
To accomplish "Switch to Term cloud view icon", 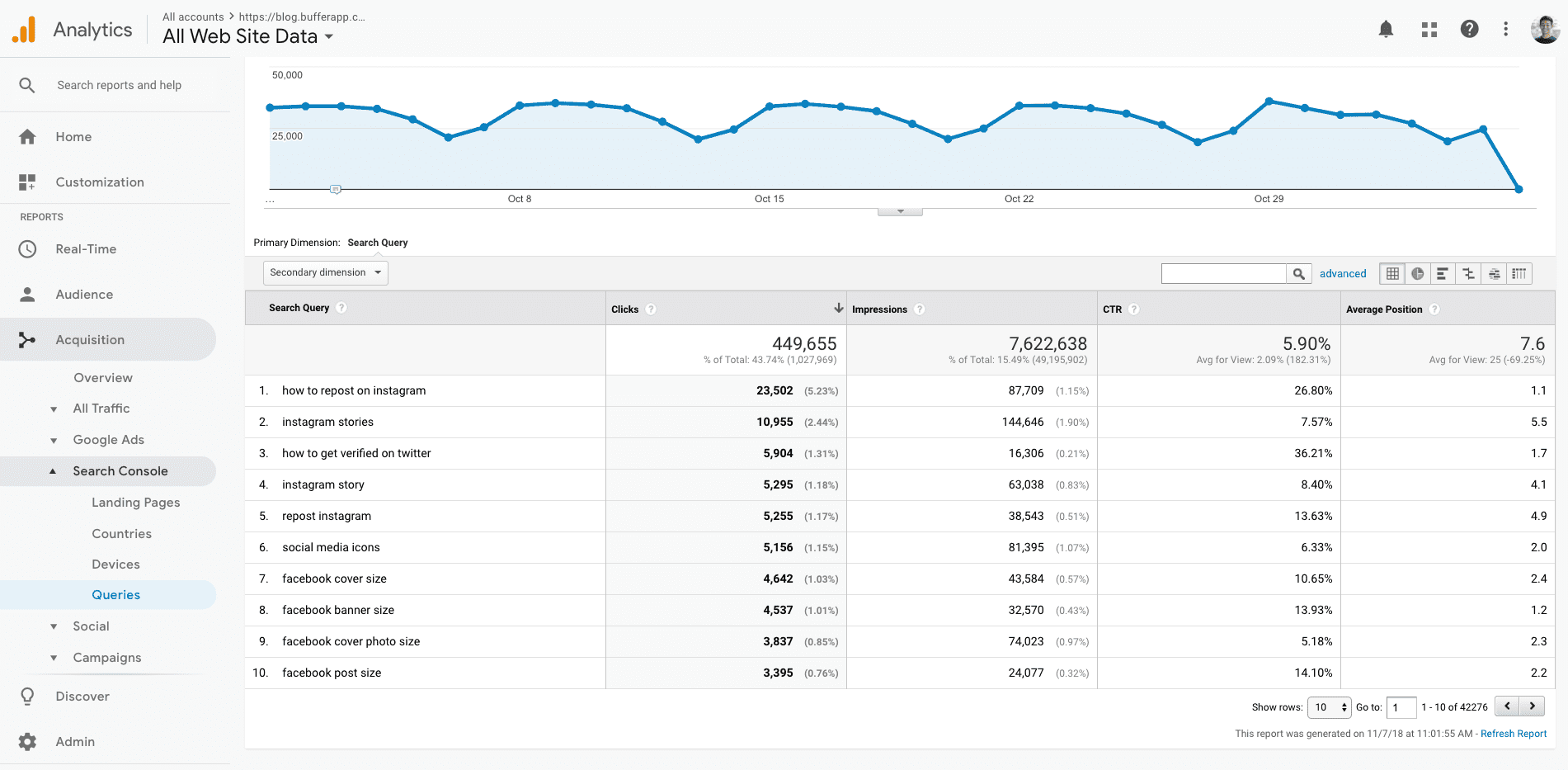I will click(1494, 274).
